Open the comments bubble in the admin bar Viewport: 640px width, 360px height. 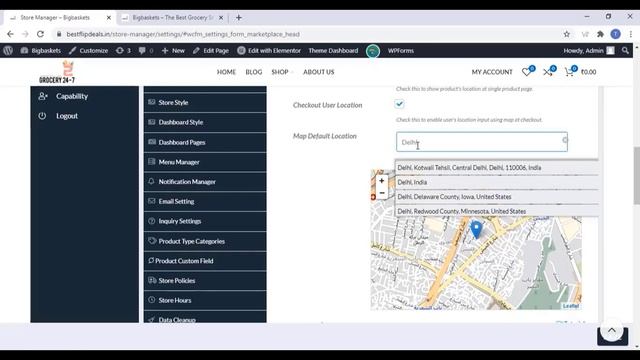146,51
